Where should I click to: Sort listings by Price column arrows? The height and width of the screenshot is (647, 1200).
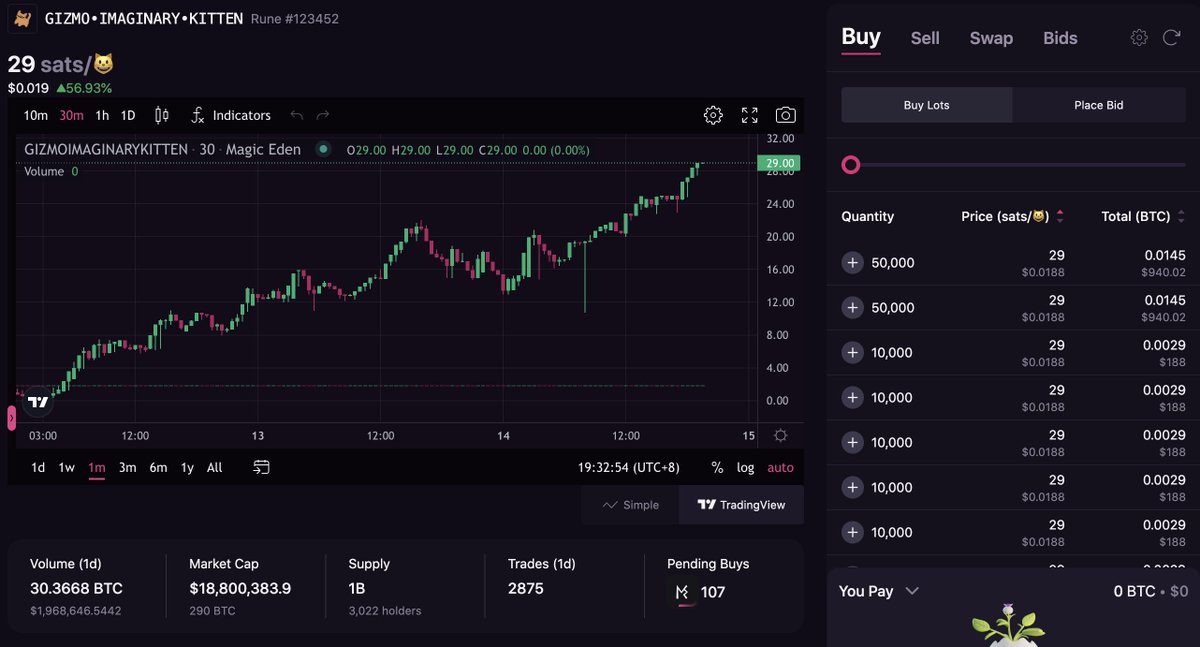pyautogui.click(x=1060, y=216)
